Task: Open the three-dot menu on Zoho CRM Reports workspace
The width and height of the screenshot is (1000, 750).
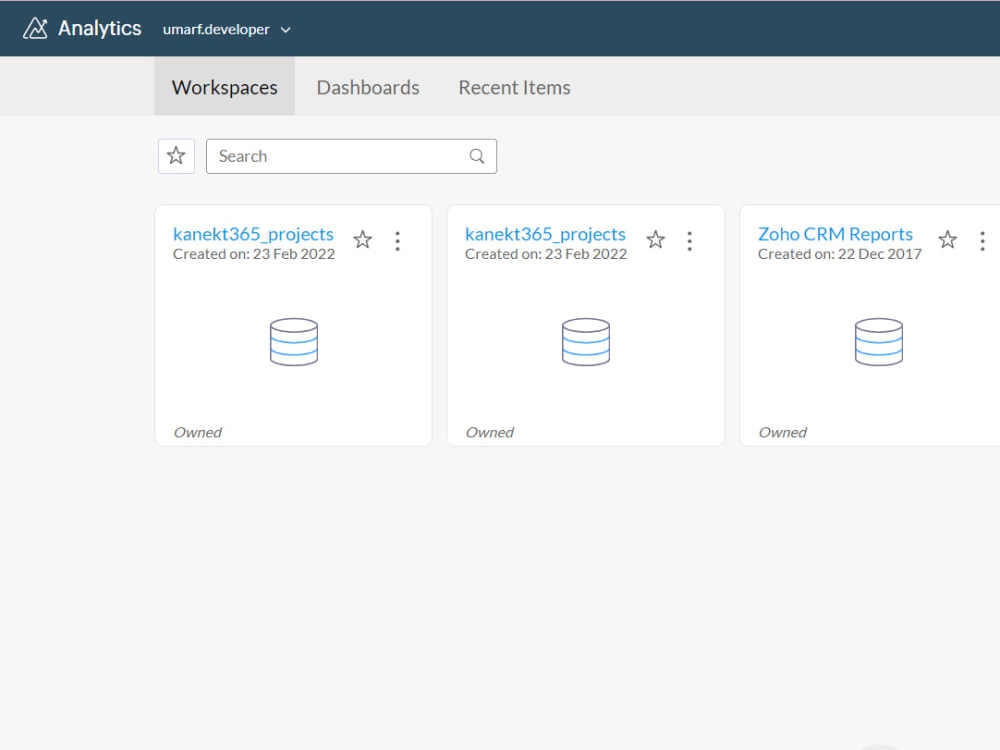Action: point(982,240)
